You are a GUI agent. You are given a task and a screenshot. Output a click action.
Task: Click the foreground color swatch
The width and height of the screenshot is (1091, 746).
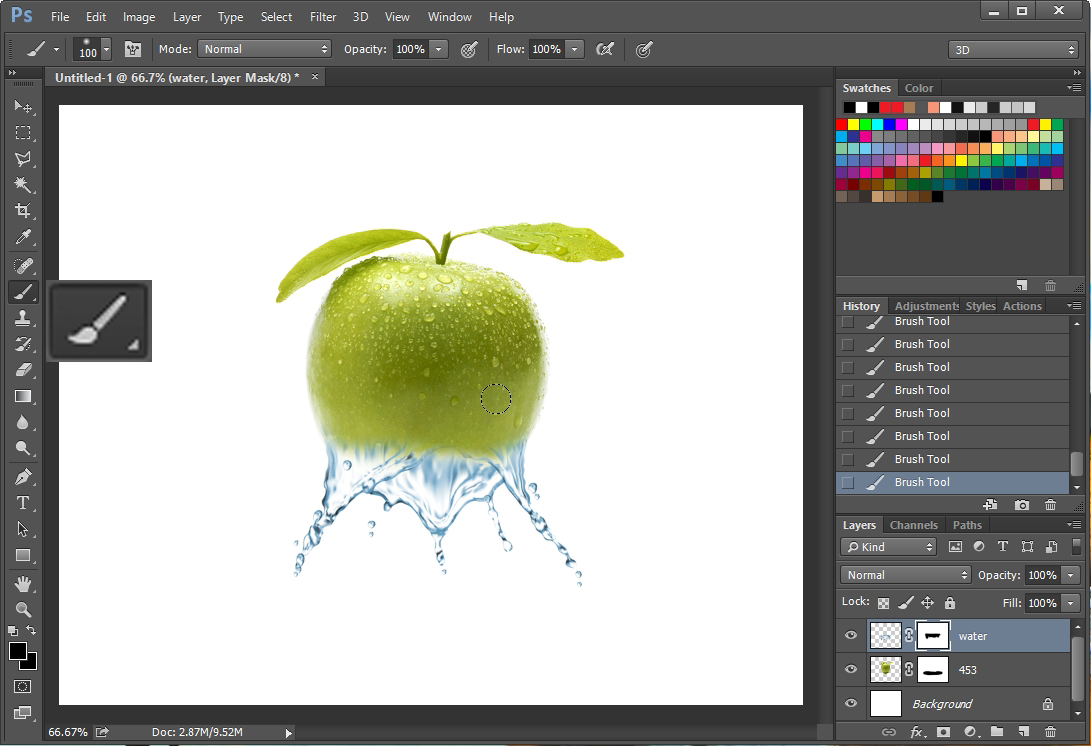(17, 650)
